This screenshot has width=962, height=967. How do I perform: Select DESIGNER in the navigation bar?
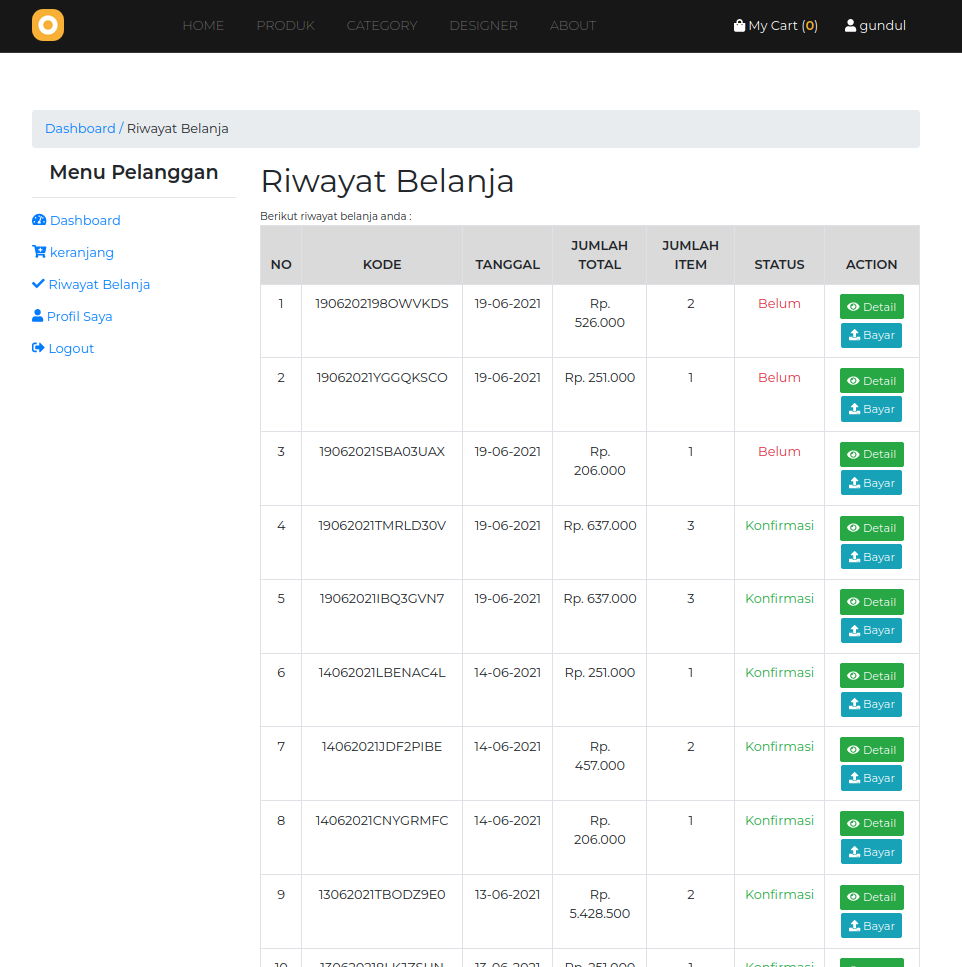483,25
